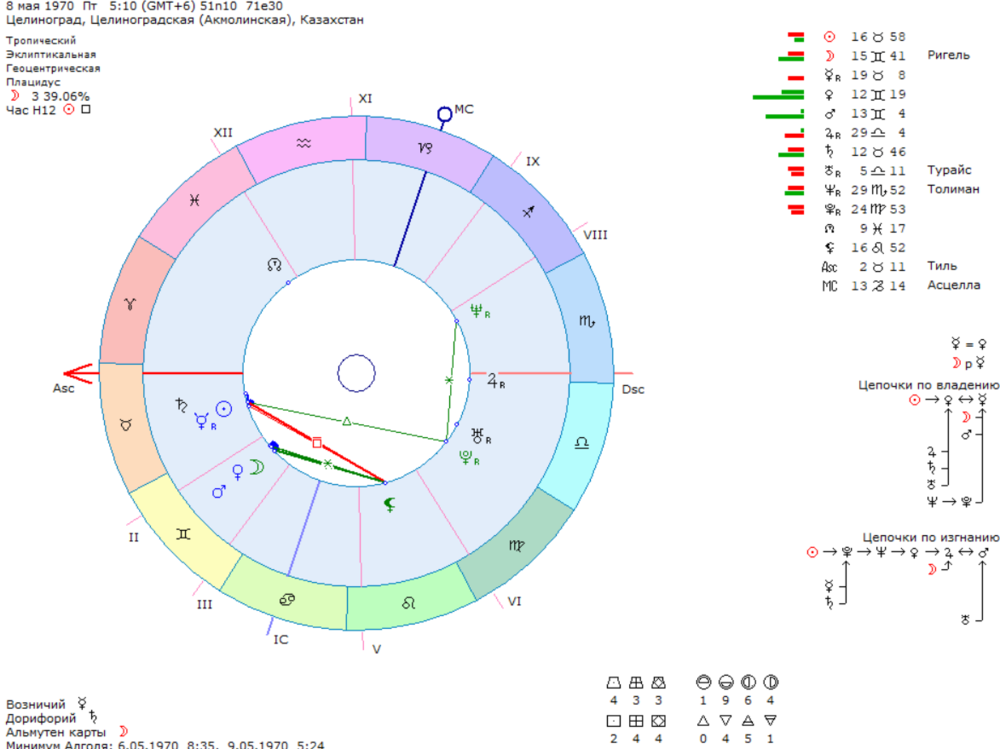Select the "Эклиптикальная" label
Screen dimensions: 1000x749
[x=51, y=54]
